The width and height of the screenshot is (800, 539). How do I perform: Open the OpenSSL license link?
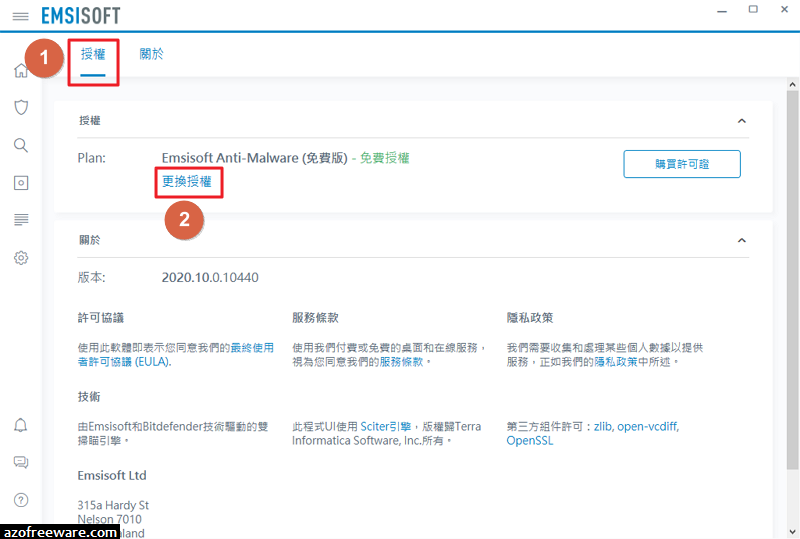click(x=530, y=440)
